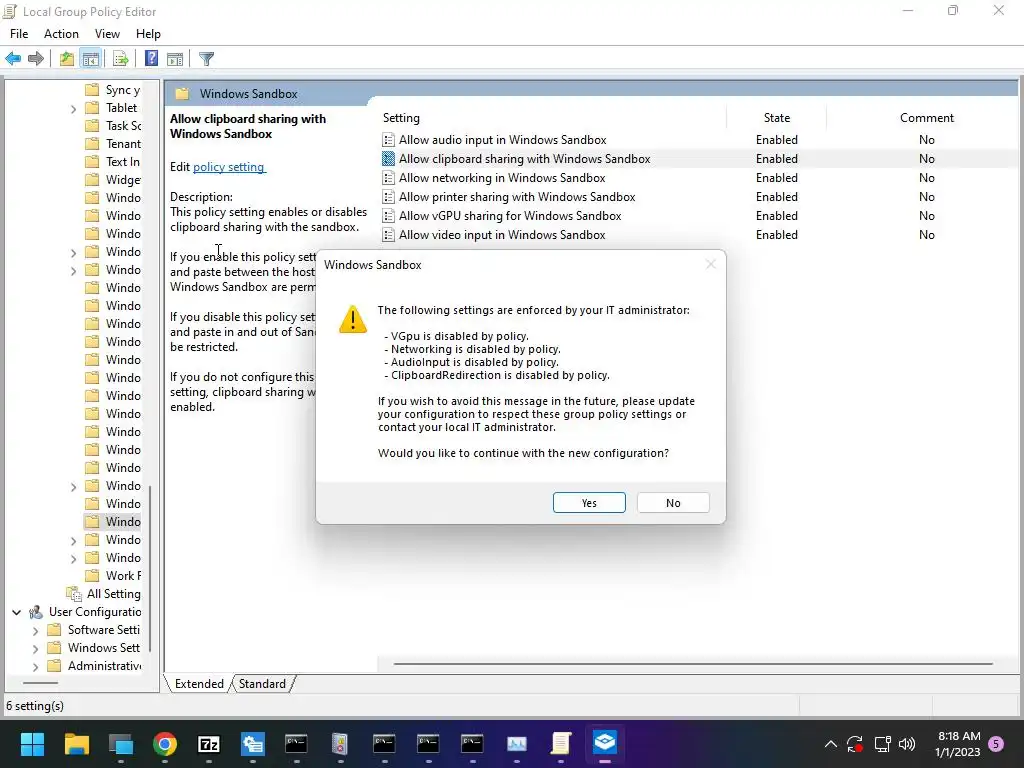
Task: Click the tree pane vertical scrollbar
Action: point(150,568)
